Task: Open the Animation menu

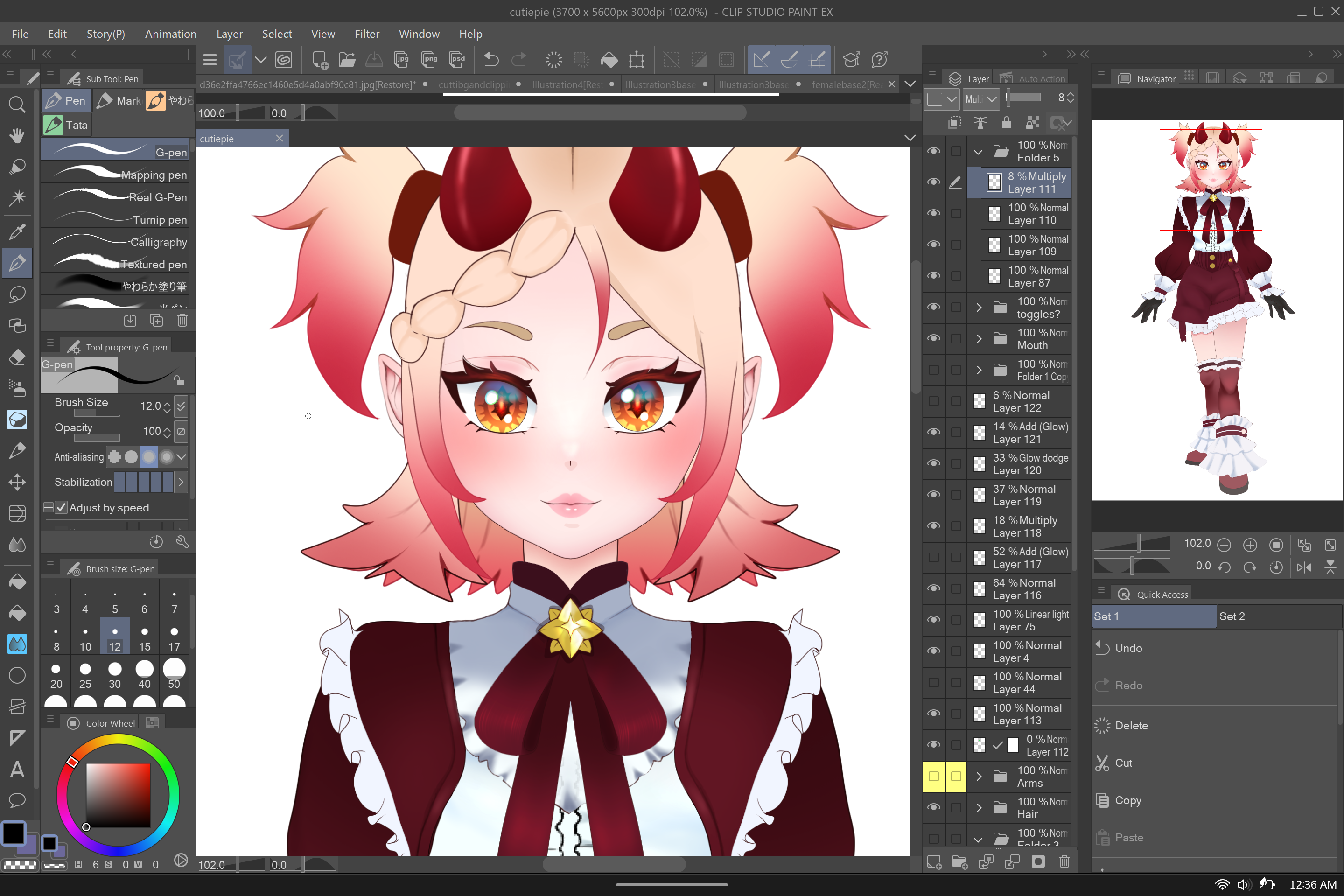Action: tap(170, 34)
